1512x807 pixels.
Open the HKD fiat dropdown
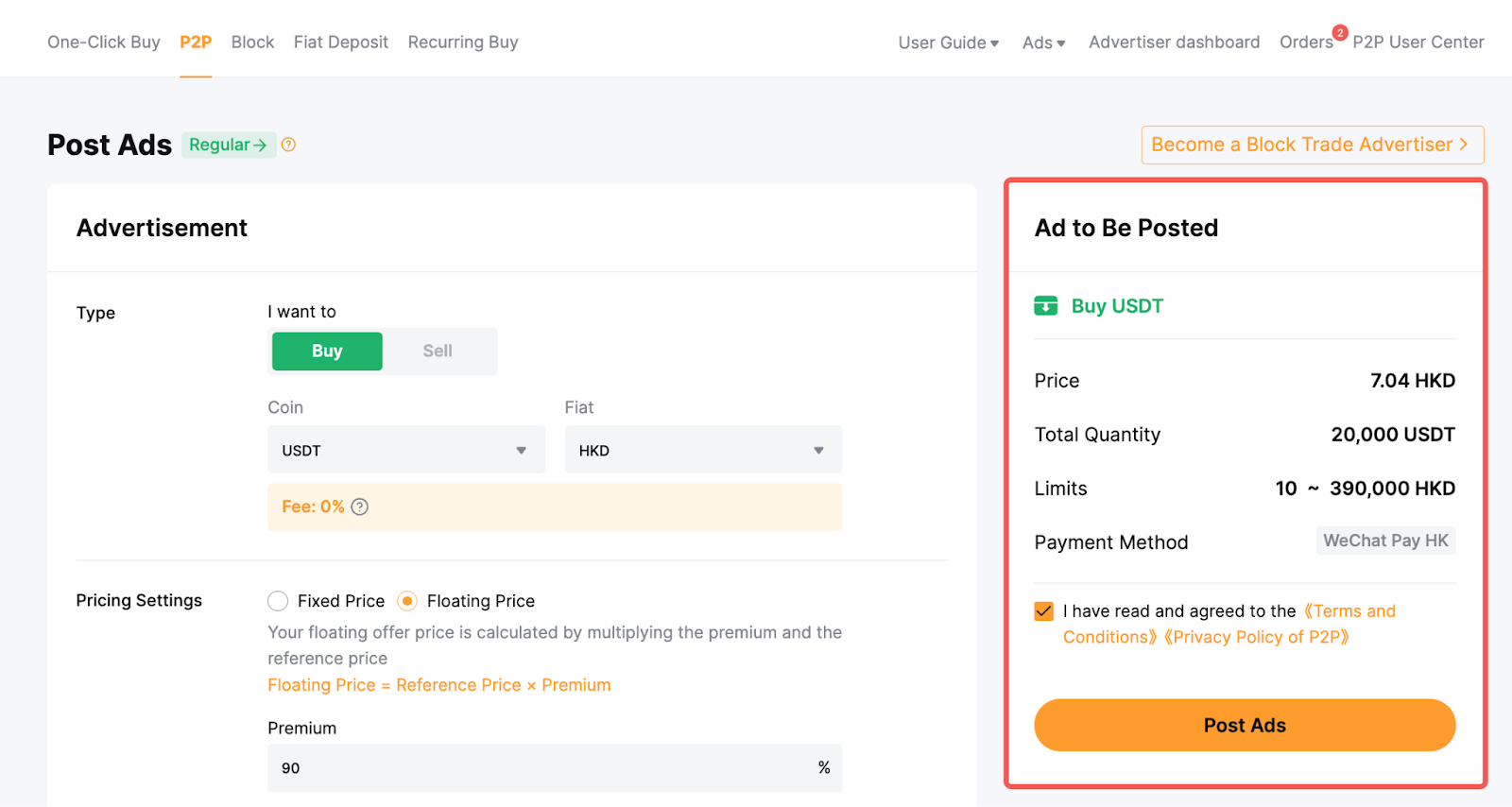coord(702,450)
